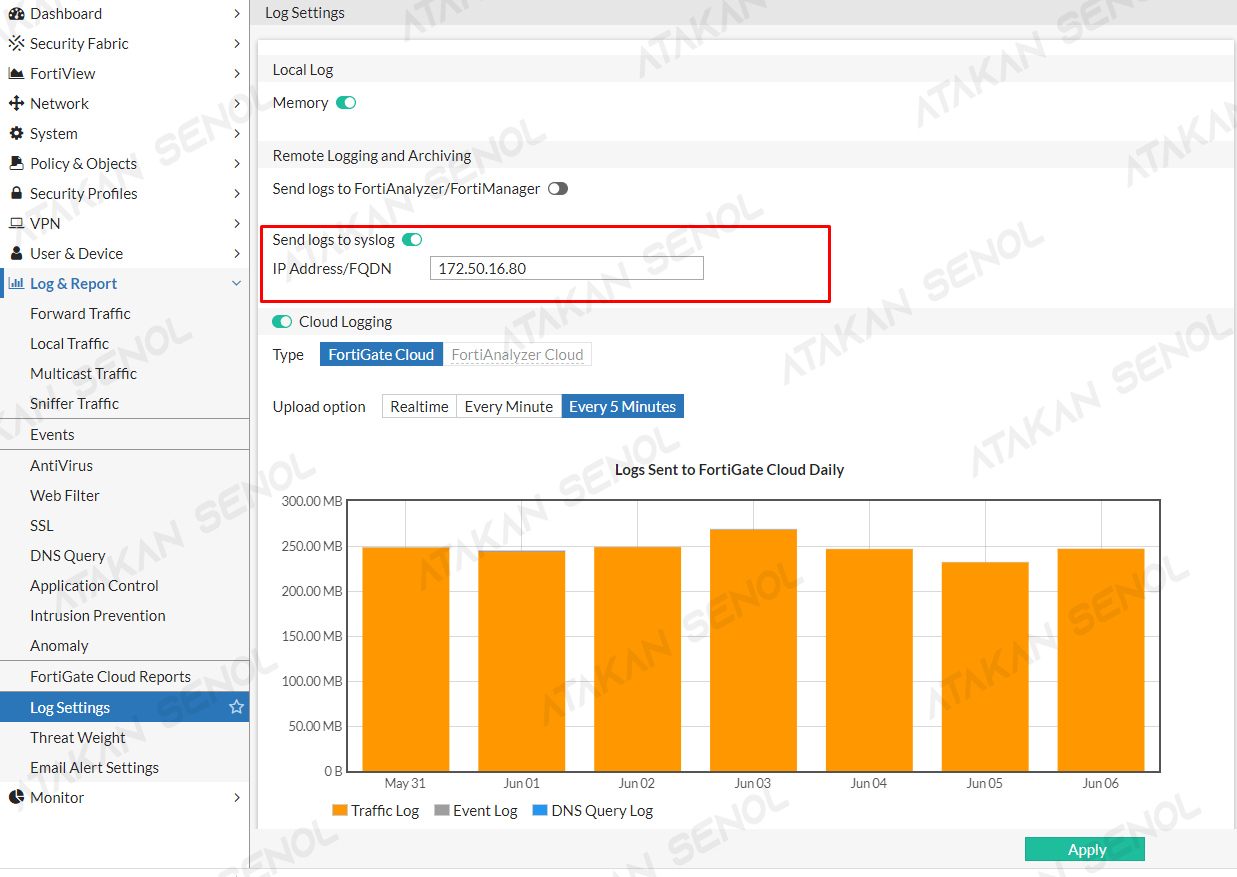Screen dimensions: 1237x877
Task: Collapse the Log & Report chevron
Action: (237, 284)
